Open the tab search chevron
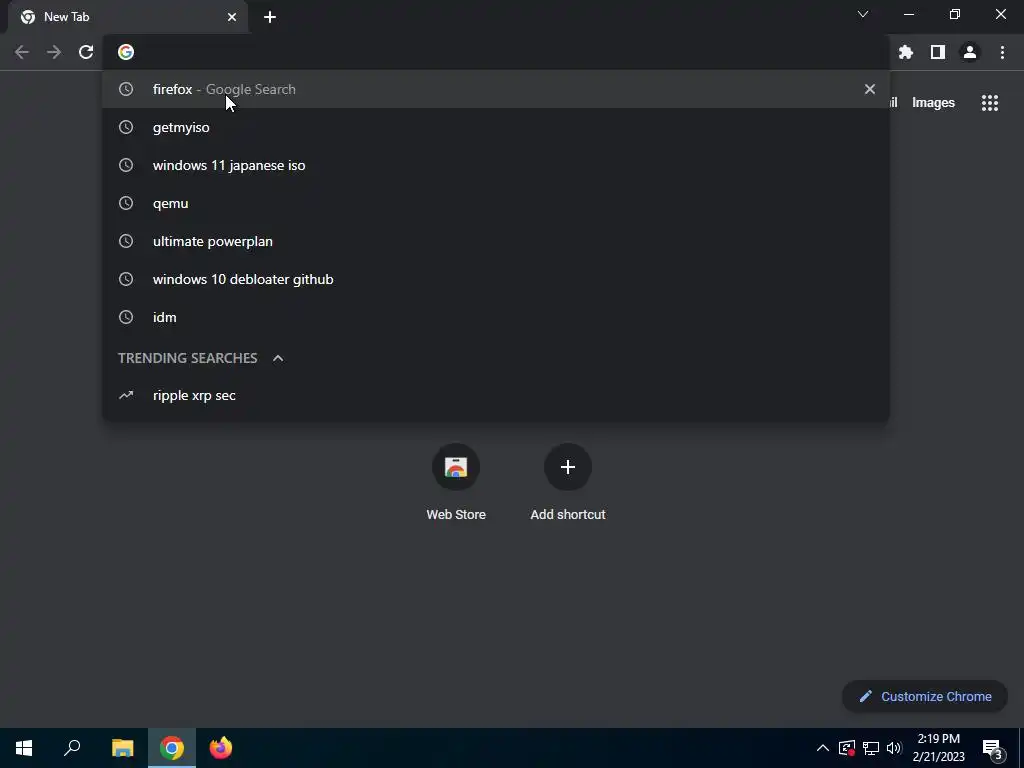The width and height of the screenshot is (1024, 768). [863, 14]
